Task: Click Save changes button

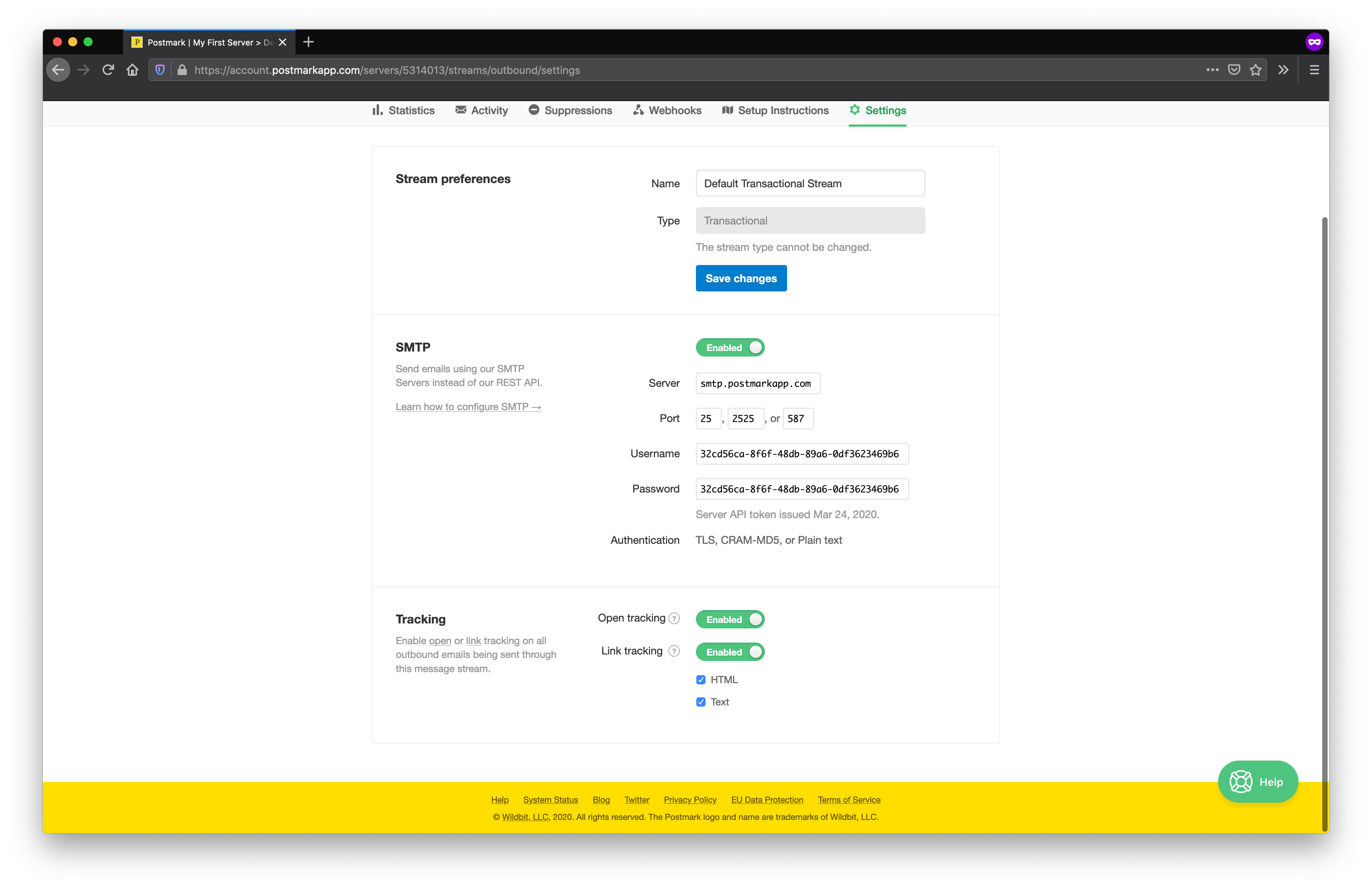Action: (x=741, y=278)
